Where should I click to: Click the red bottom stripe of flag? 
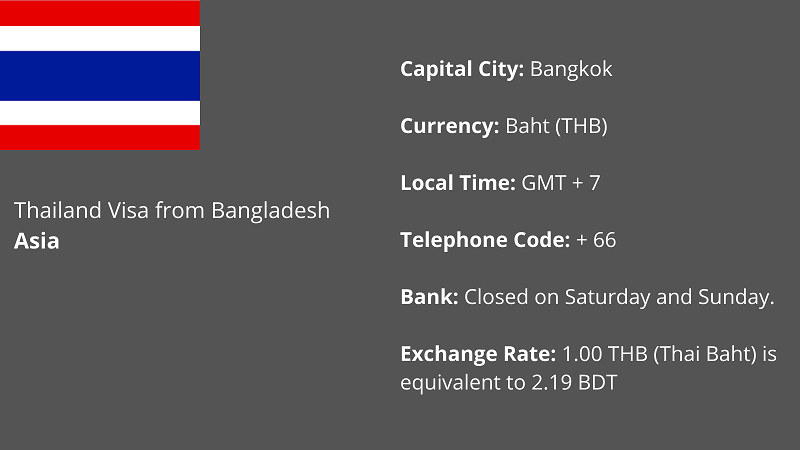[100, 138]
